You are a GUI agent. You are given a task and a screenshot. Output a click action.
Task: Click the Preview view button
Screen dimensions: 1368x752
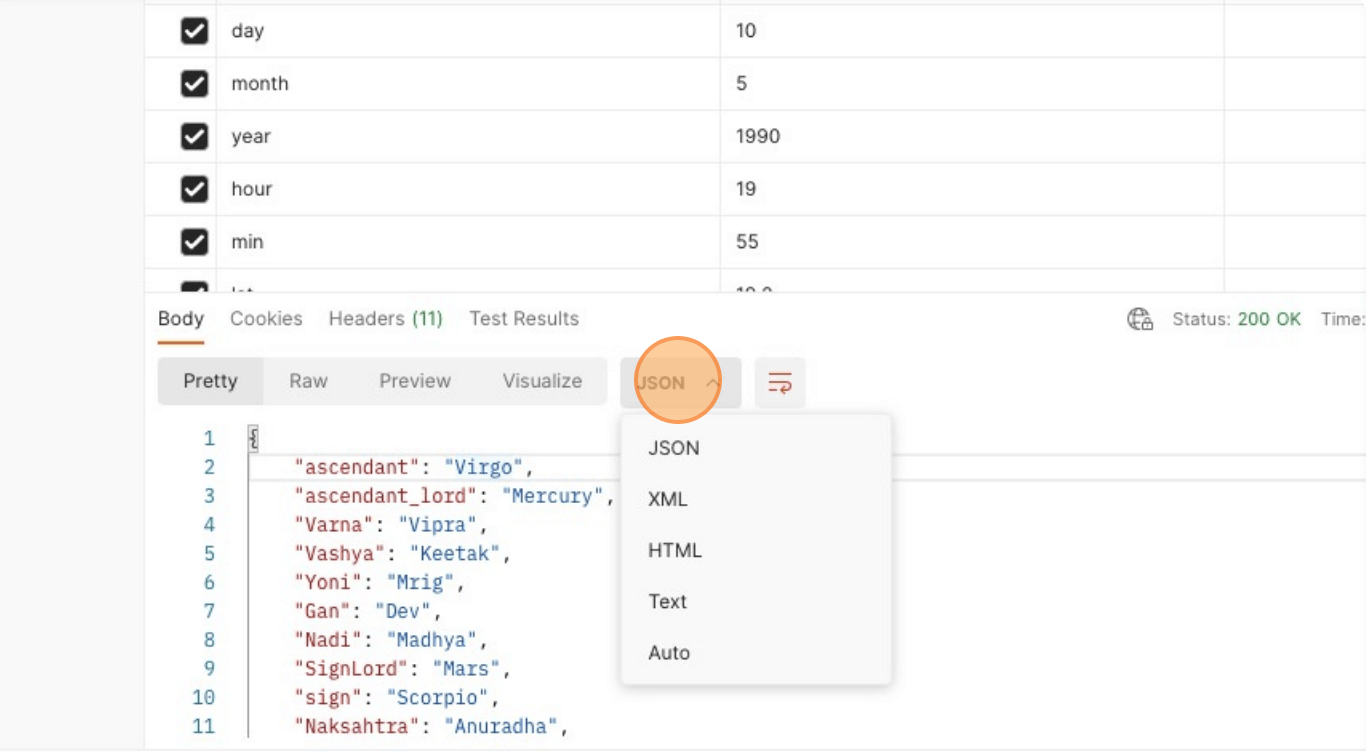click(x=414, y=381)
